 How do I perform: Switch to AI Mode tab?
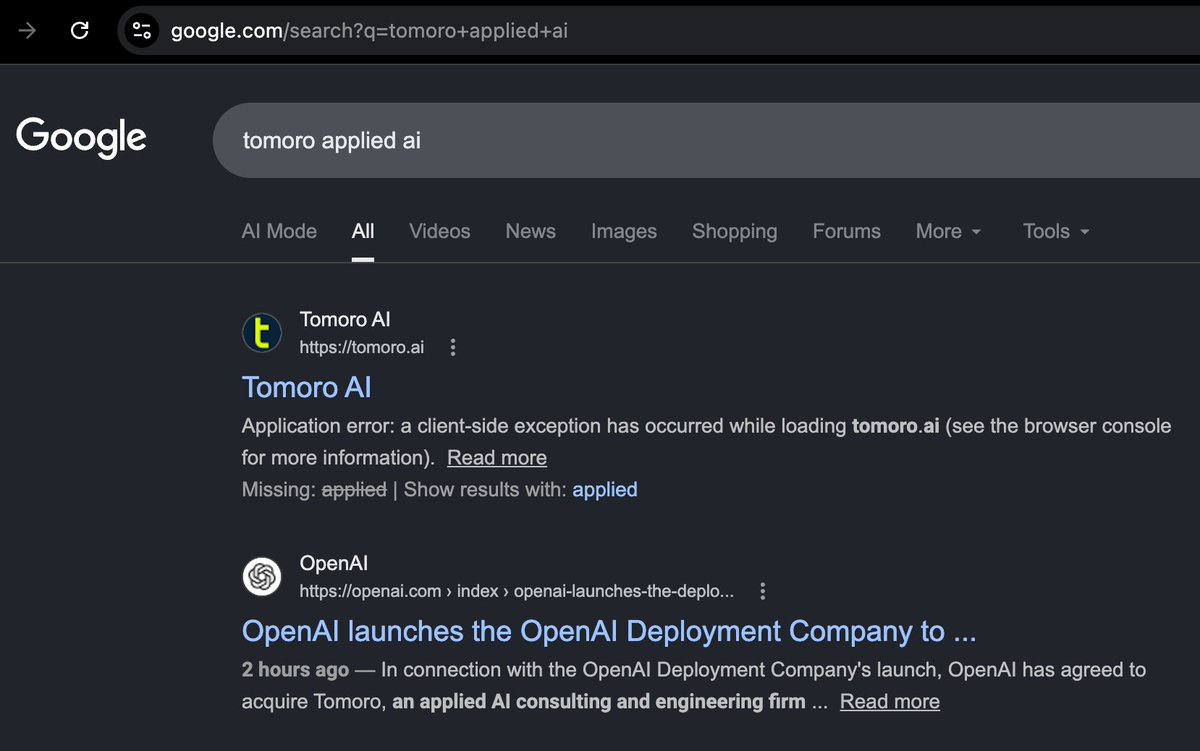[x=279, y=231]
